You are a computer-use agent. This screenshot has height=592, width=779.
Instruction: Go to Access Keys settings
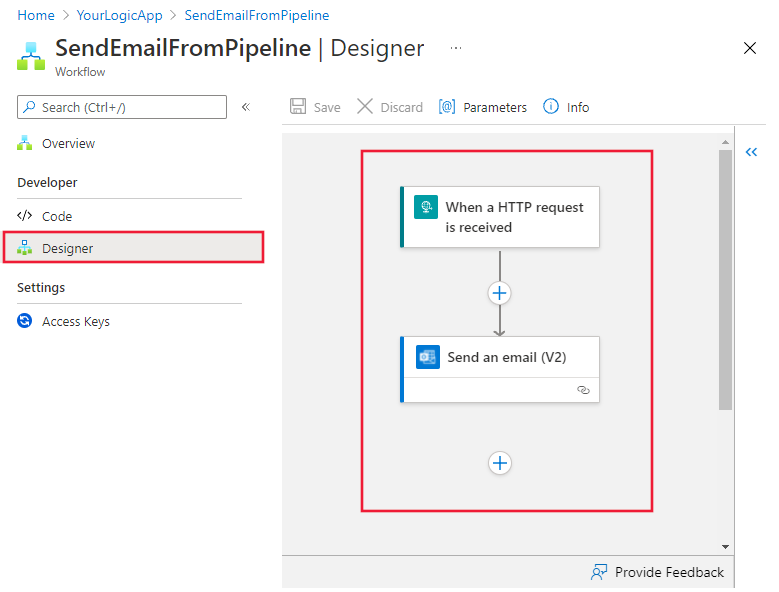(75, 321)
